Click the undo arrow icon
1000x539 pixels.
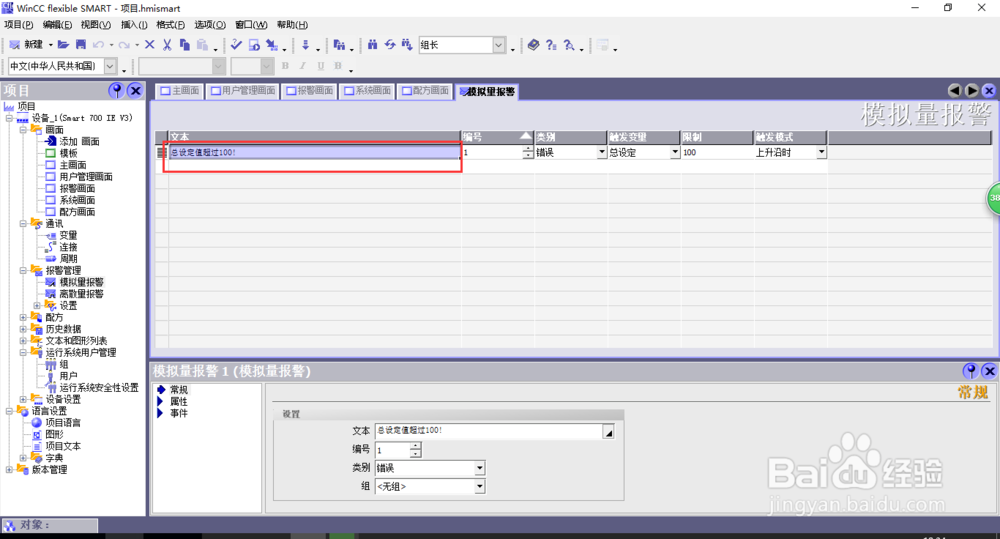pyautogui.click(x=98, y=45)
